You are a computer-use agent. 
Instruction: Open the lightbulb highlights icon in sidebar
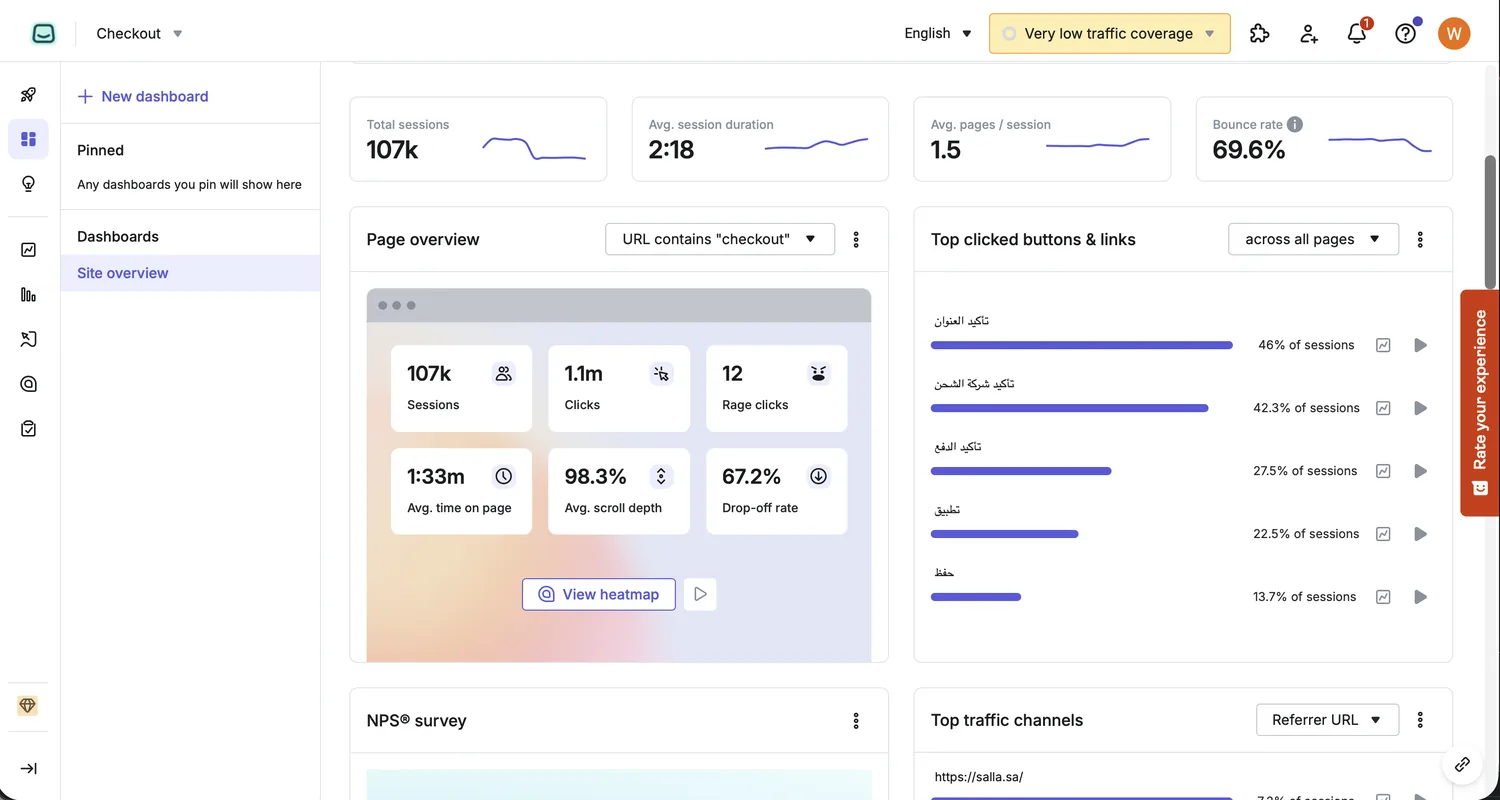pyautogui.click(x=28, y=184)
